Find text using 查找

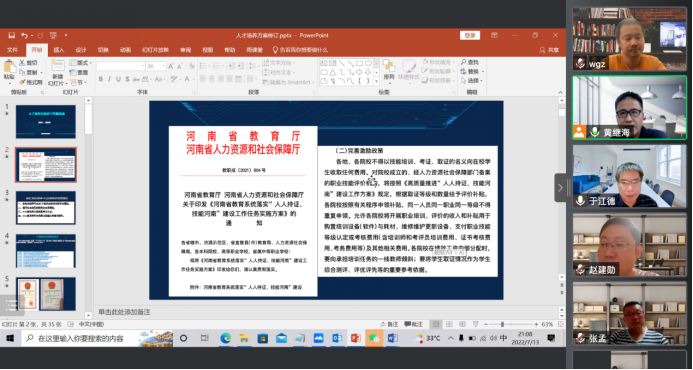pos(470,62)
